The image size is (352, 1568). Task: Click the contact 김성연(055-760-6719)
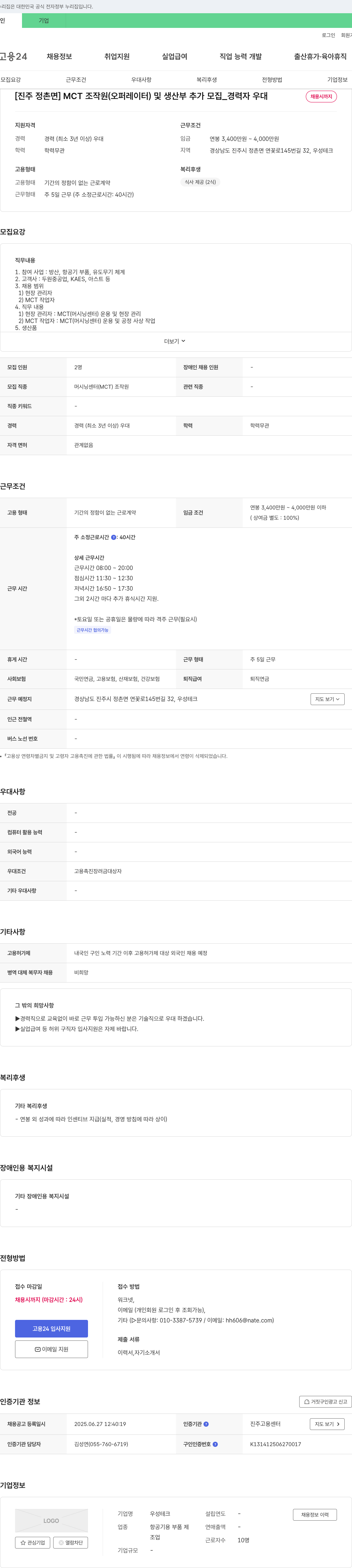[101, 1444]
